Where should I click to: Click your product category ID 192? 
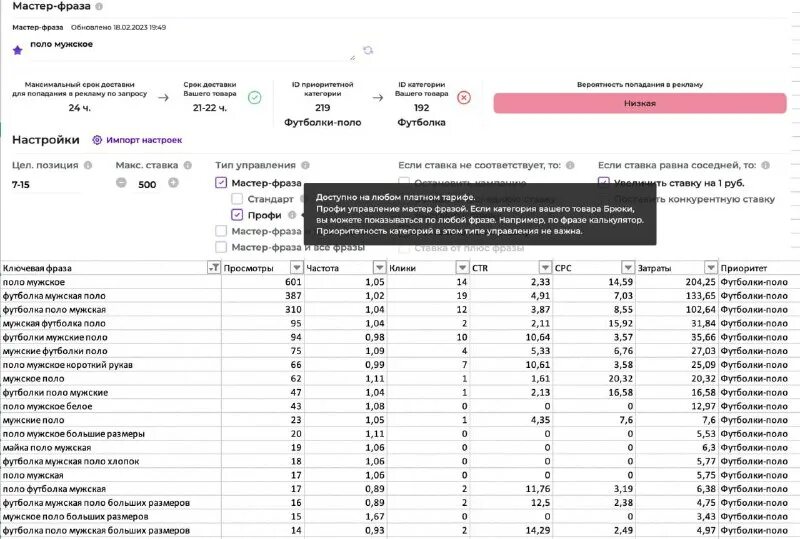point(421,108)
